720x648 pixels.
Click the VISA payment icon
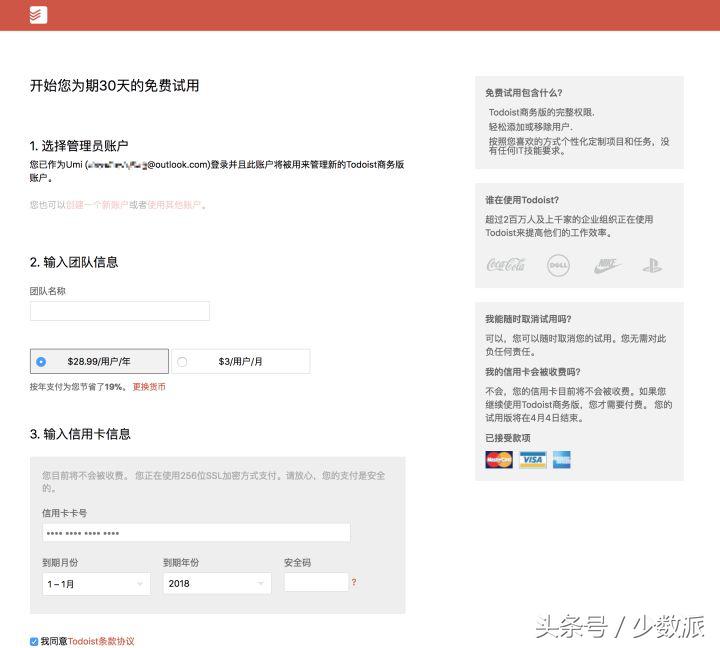tap(533, 459)
